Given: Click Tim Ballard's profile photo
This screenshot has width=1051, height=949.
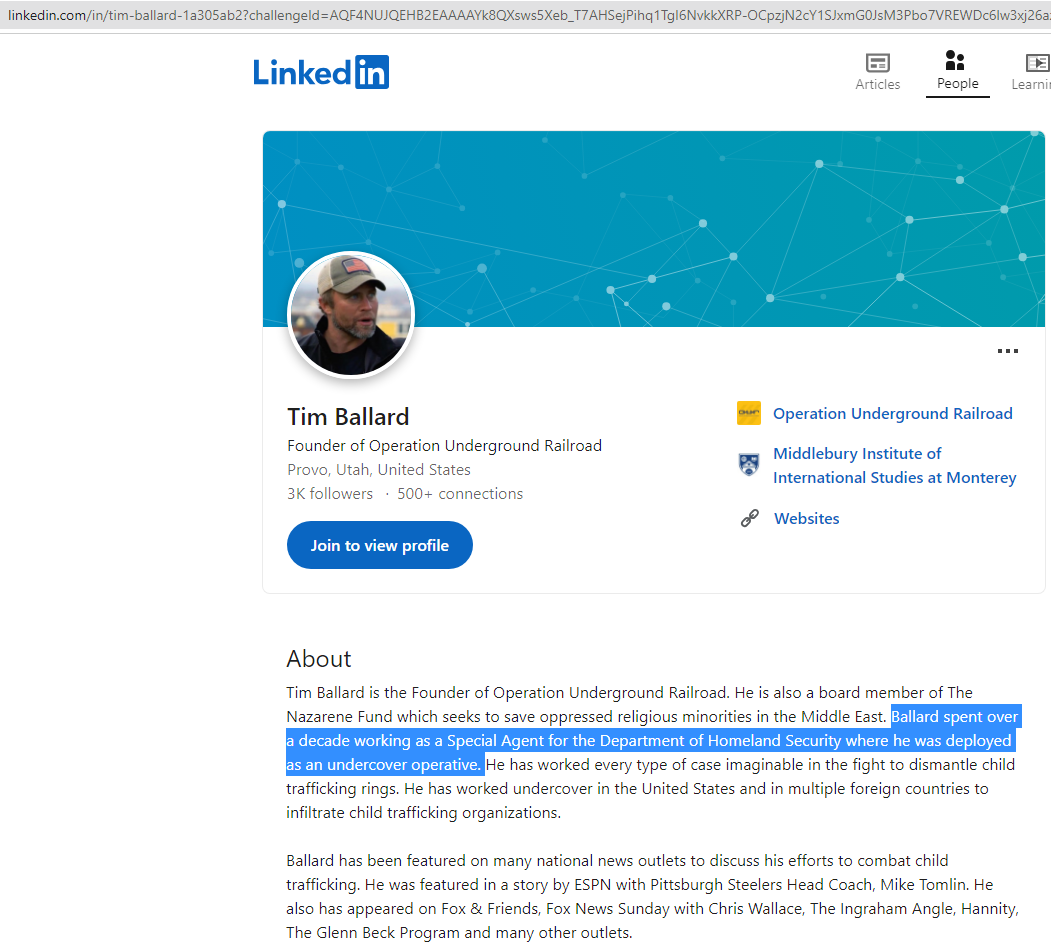Looking at the screenshot, I should (x=351, y=315).
